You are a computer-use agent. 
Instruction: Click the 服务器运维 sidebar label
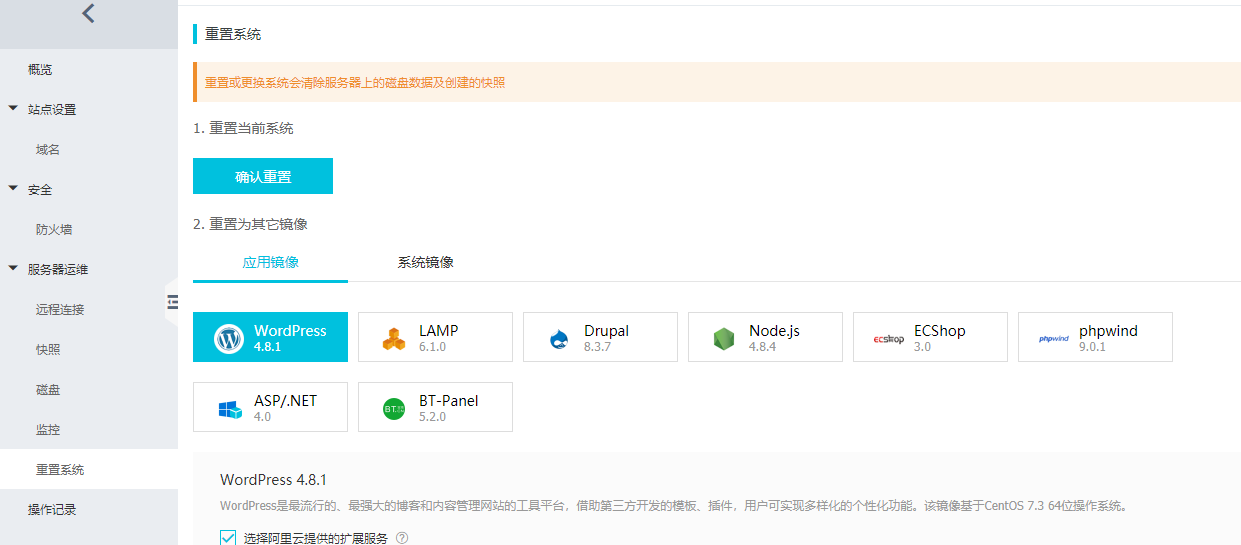58,270
